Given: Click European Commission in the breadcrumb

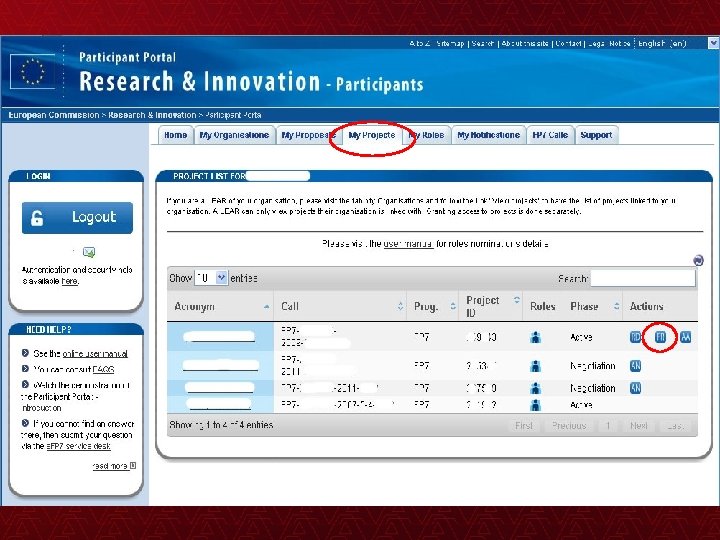Looking at the screenshot, I should pyautogui.click(x=54, y=115).
